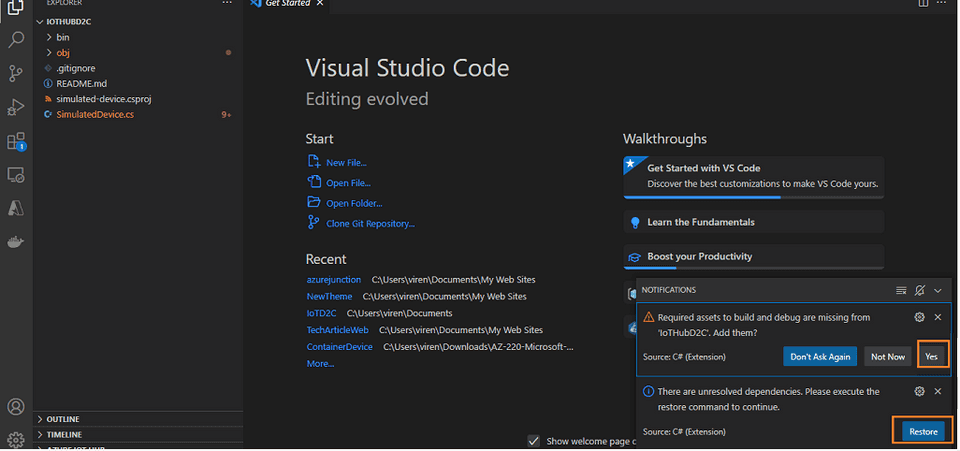
Task: Click Not Now button
Action: 888,356
